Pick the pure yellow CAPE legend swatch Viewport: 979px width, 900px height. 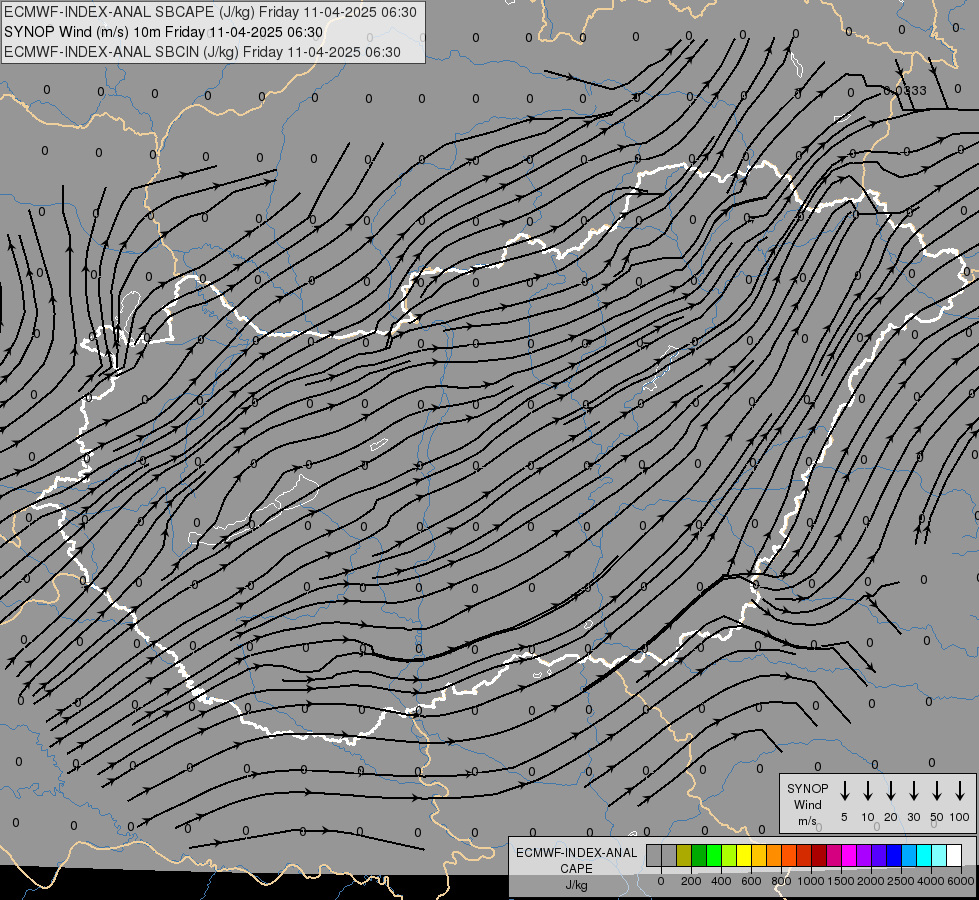pyautogui.click(x=744, y=855)
